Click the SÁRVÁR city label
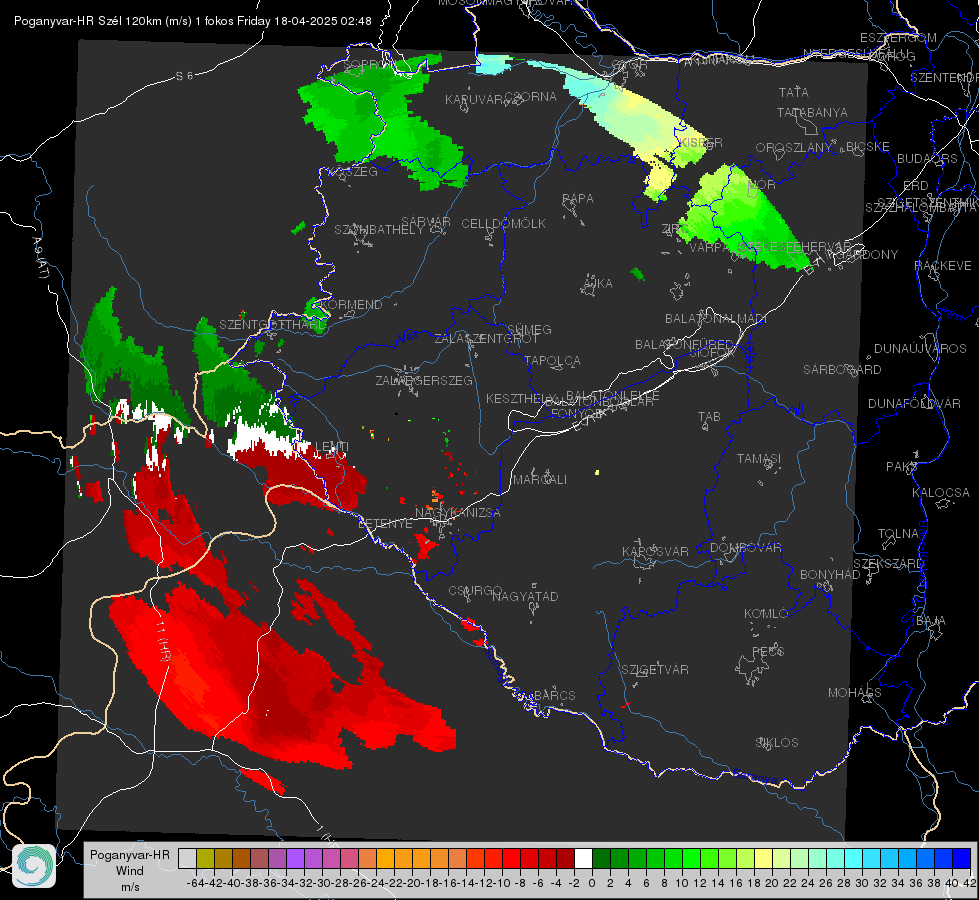 (x=426, y=222)
